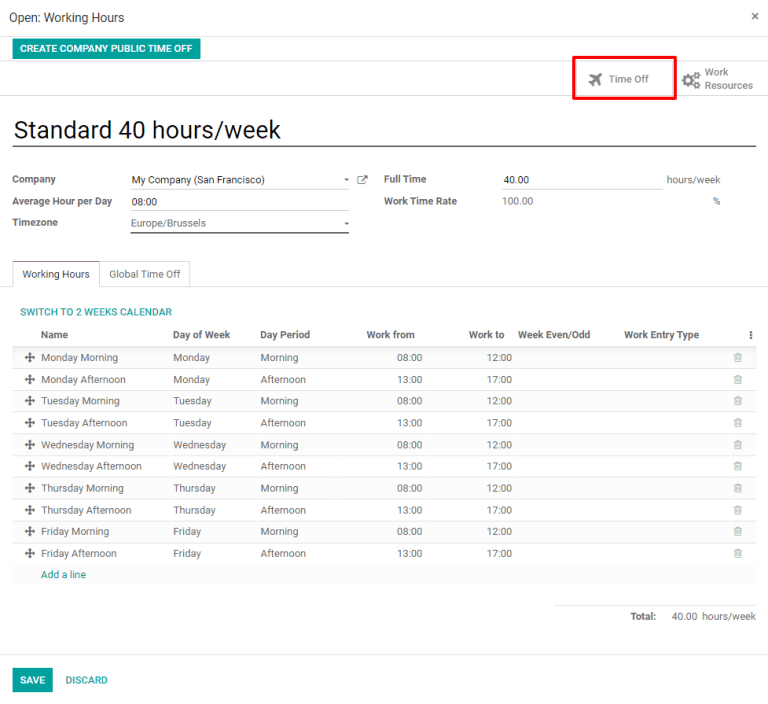
Task: Click drag handle of Thursday Afternoon row
Action: coord(30,510)
